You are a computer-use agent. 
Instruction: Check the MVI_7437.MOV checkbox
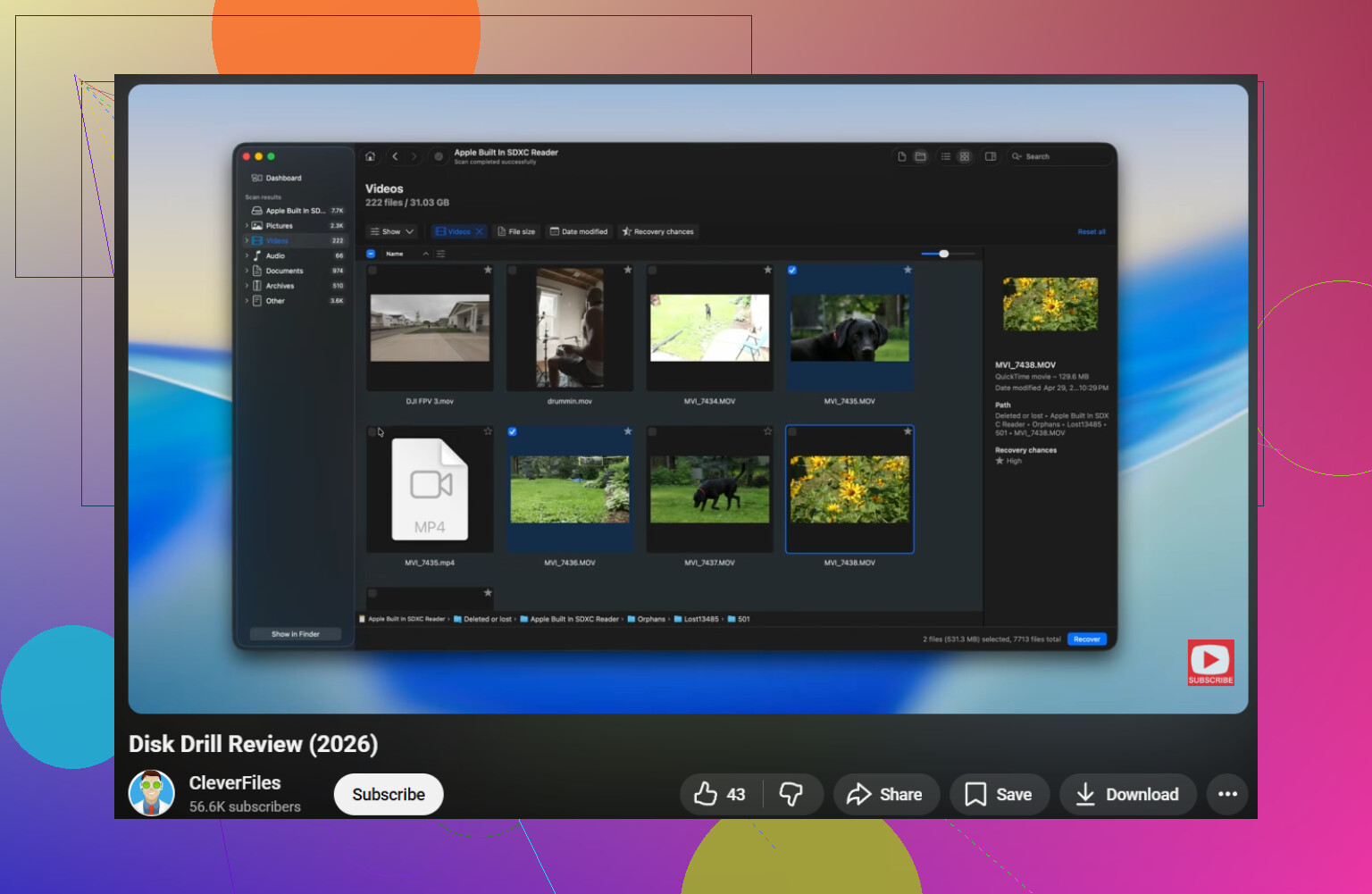652,431
